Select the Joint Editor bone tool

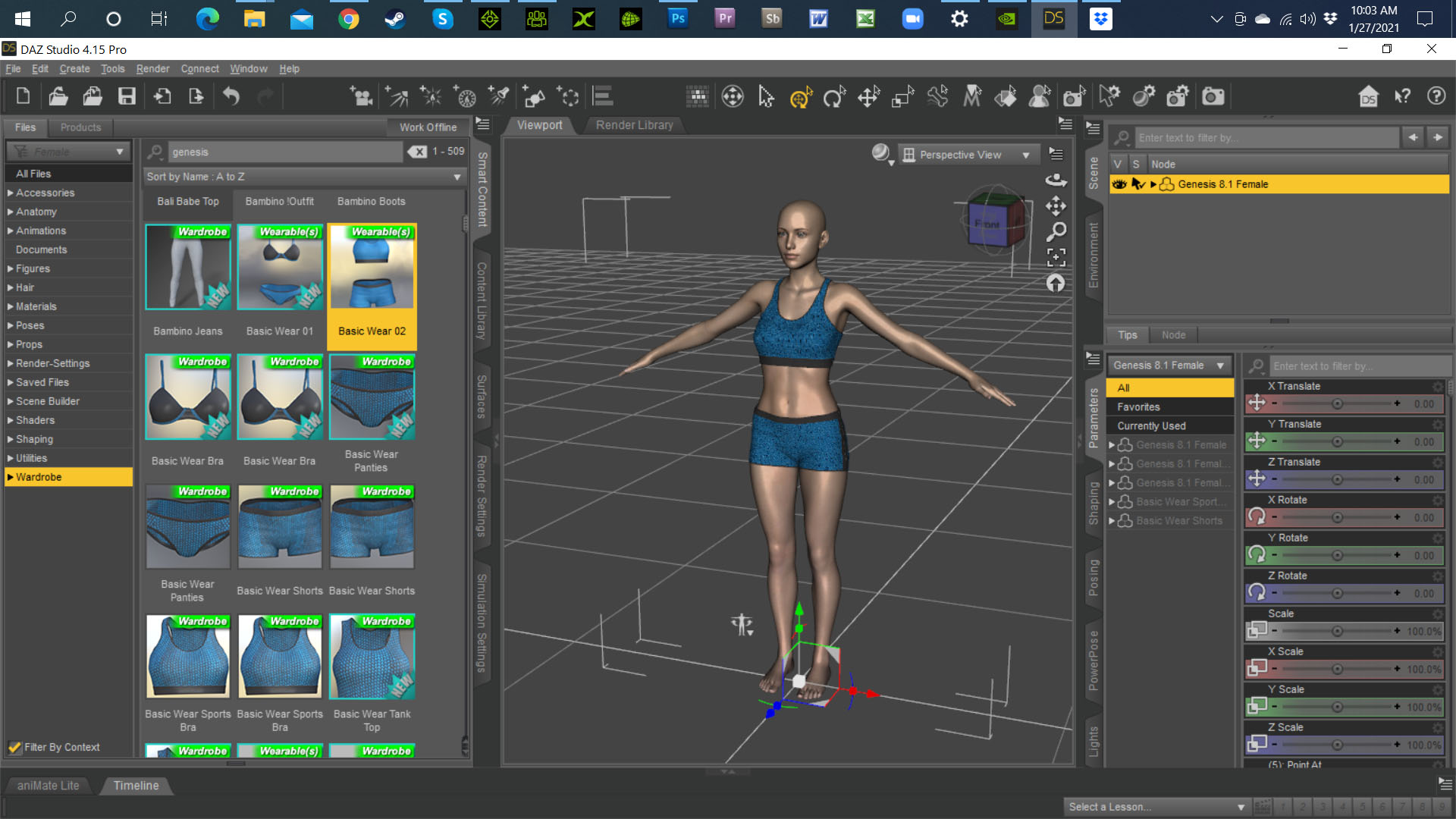coord(937,96)
